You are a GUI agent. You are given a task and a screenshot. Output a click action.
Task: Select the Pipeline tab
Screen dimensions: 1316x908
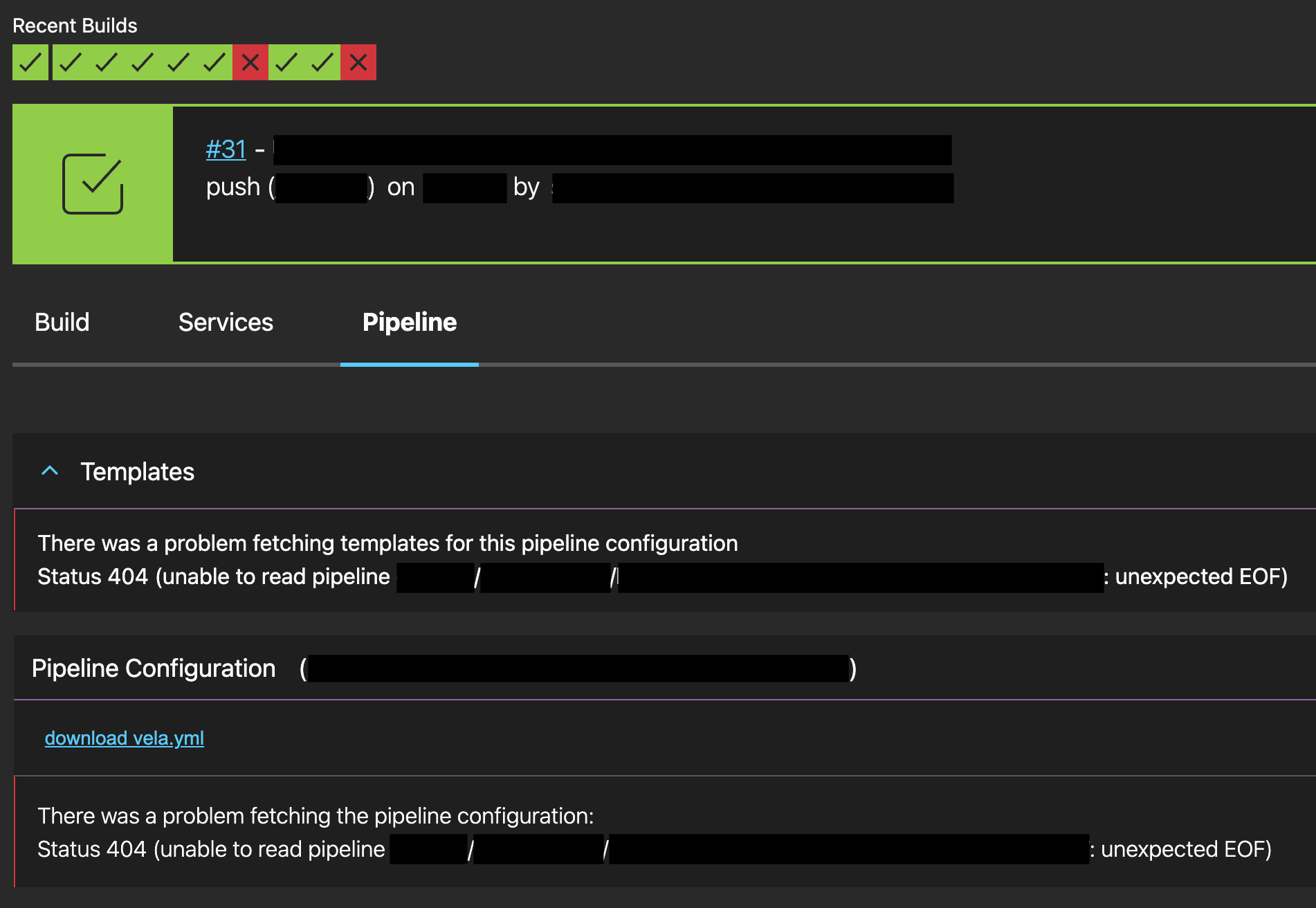pos(409,322)
